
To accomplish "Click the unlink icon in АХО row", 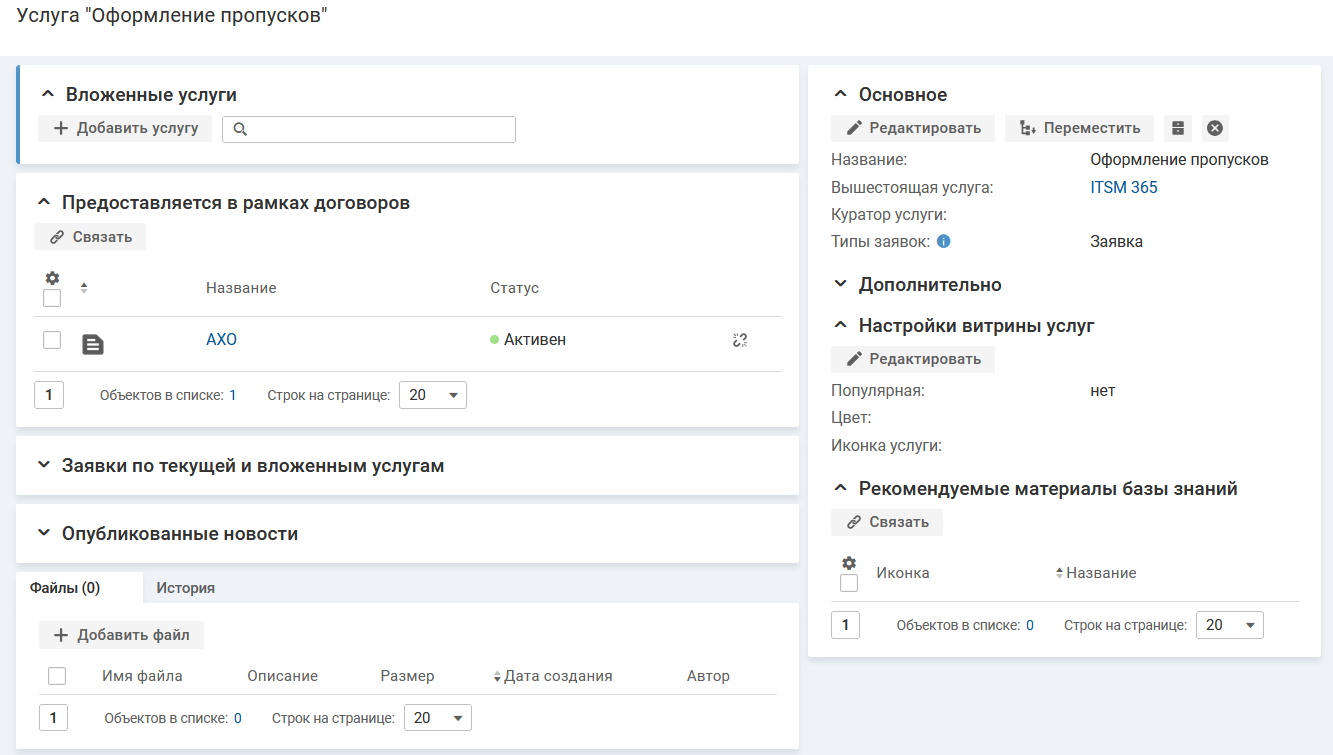I will (x=740, y=340).
